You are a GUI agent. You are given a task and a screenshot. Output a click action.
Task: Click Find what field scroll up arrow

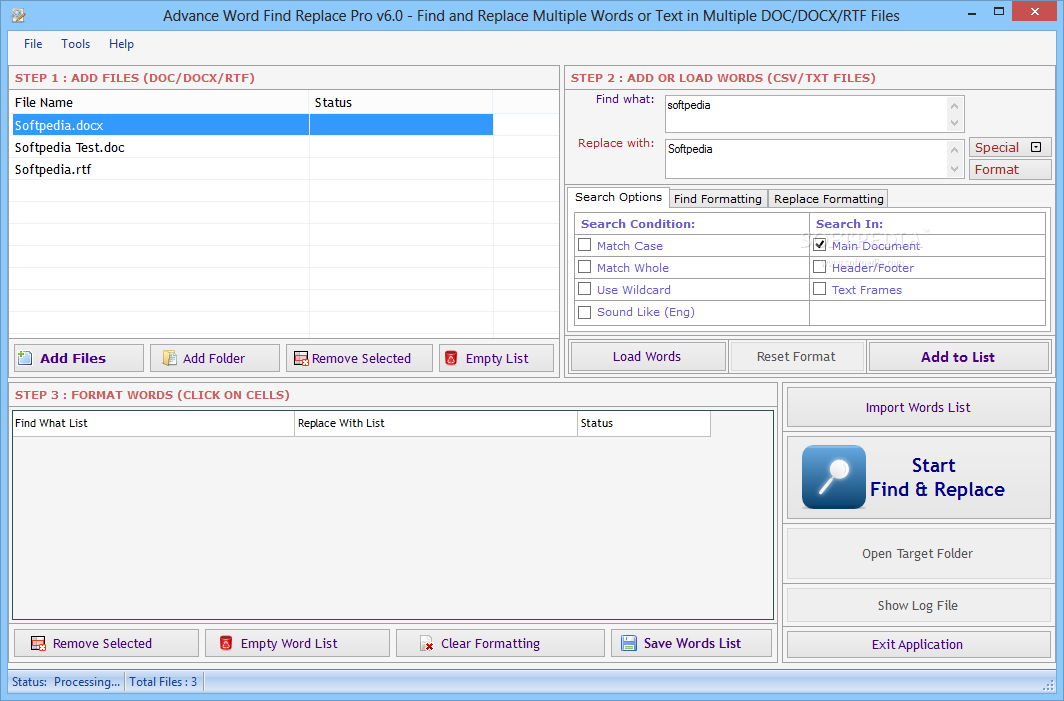click(x=955, y=106)
